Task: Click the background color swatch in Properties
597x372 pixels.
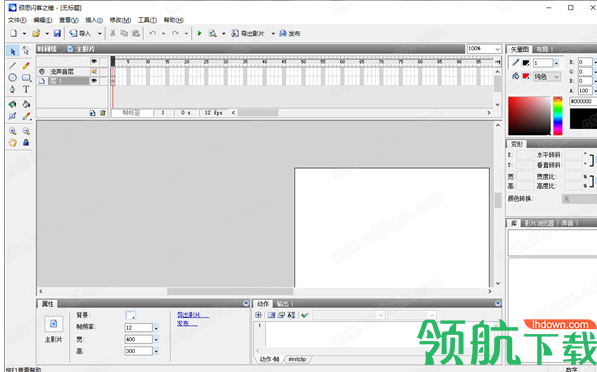Action: coord(130,315)
